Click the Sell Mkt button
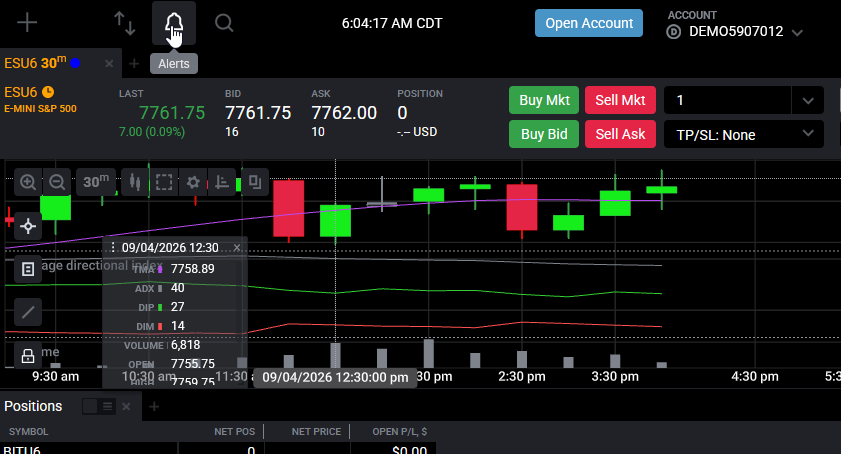This screenshot has width=841, height=454. (x=620, y=100)
